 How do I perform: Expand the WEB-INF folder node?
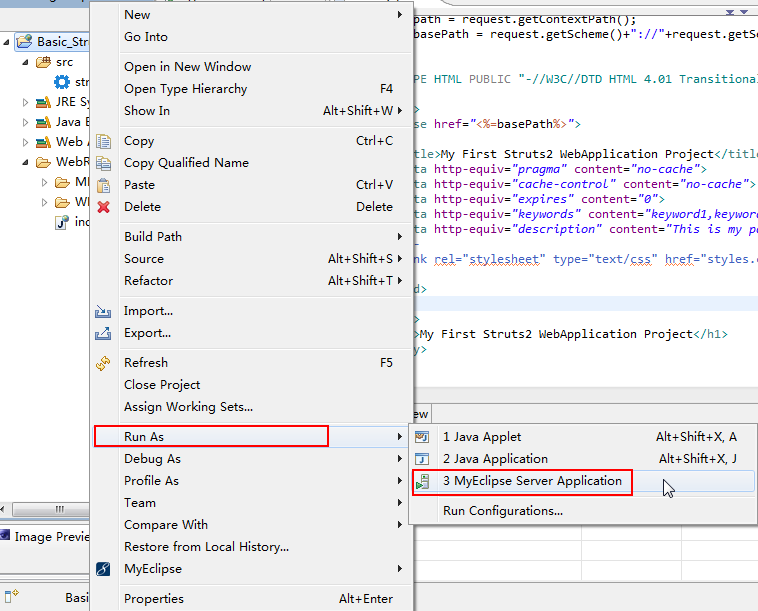[44, 203]
